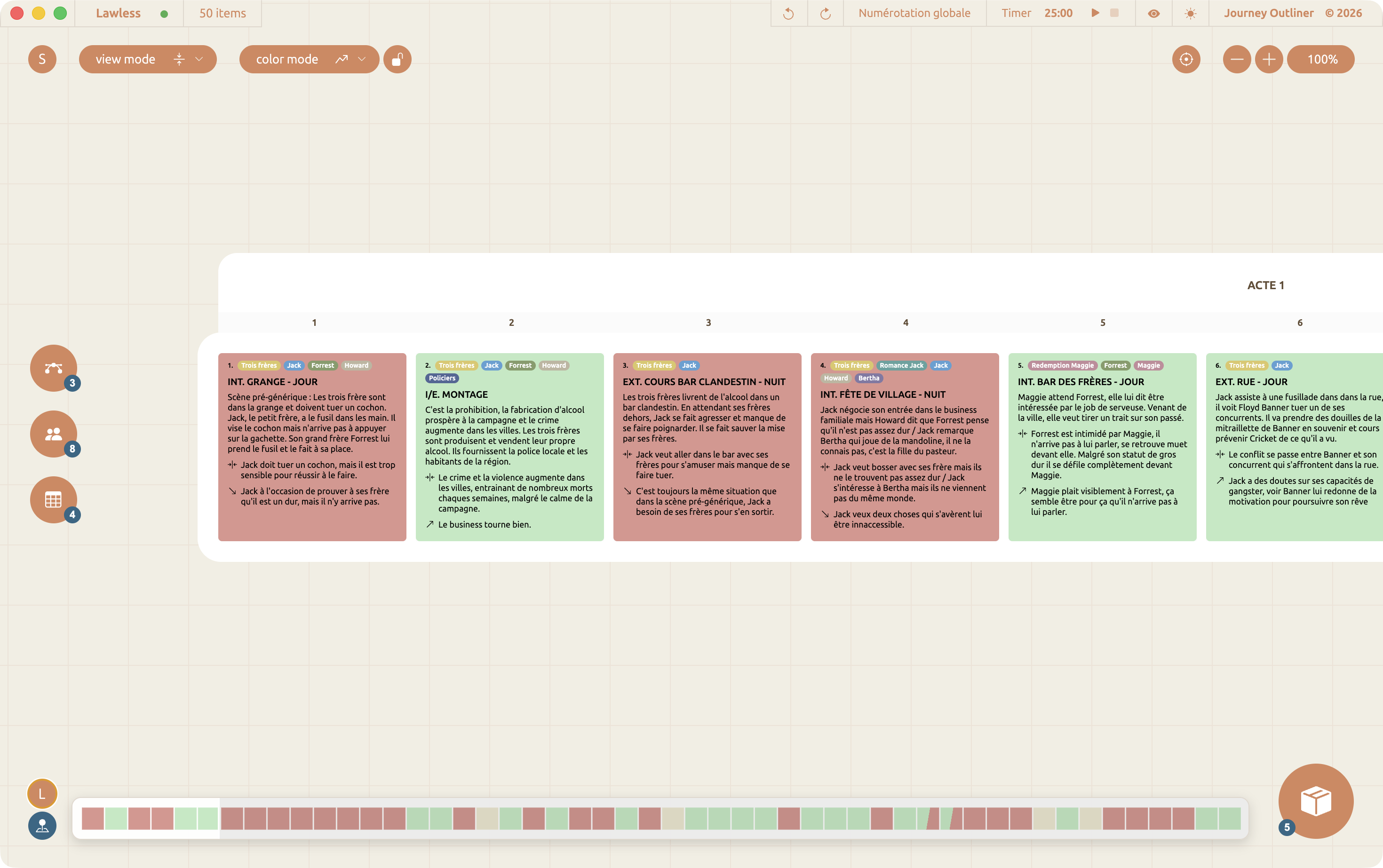Viewport: 1383px width, 868px height.
Task: Open card INT. GRANGE - JOUR
Action: point(312,447)
